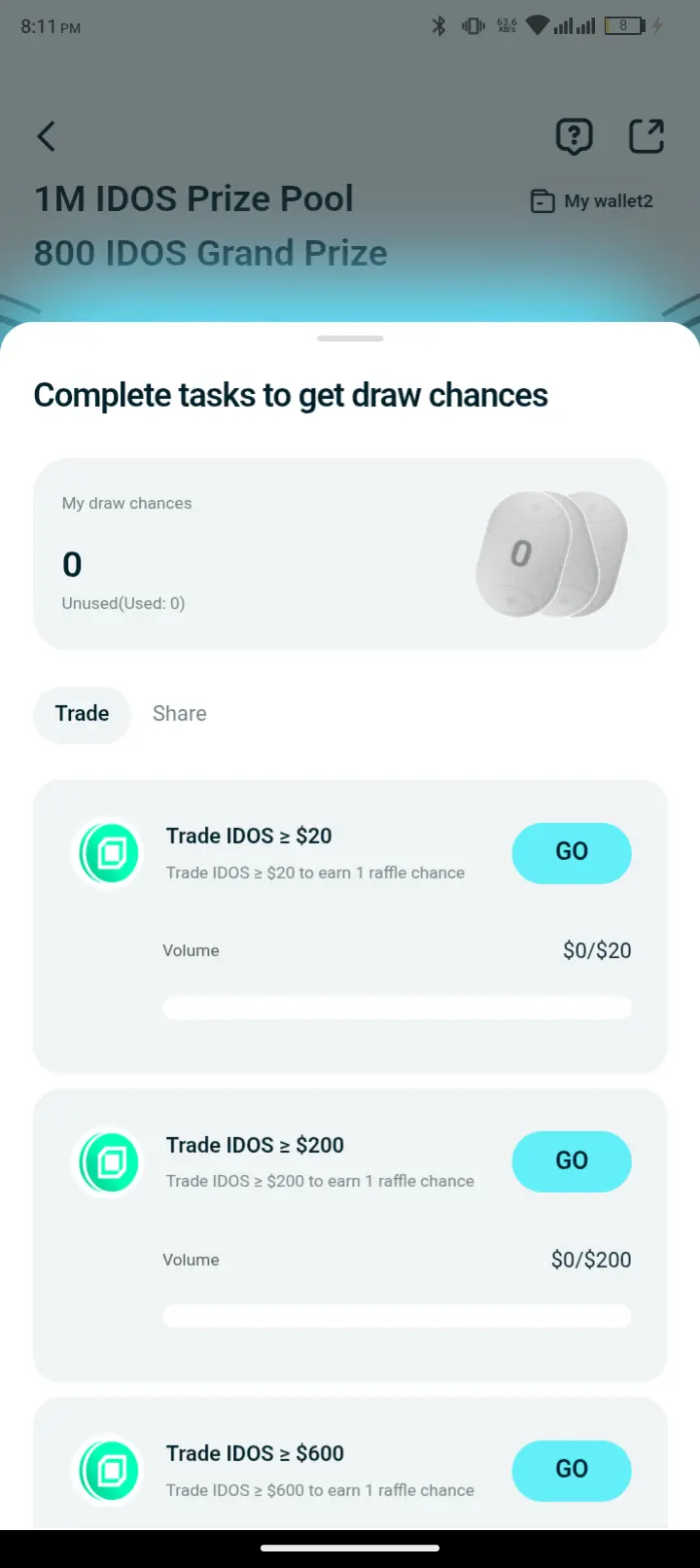
Task: Tap the share/export icon
Action: coord(647,136)
